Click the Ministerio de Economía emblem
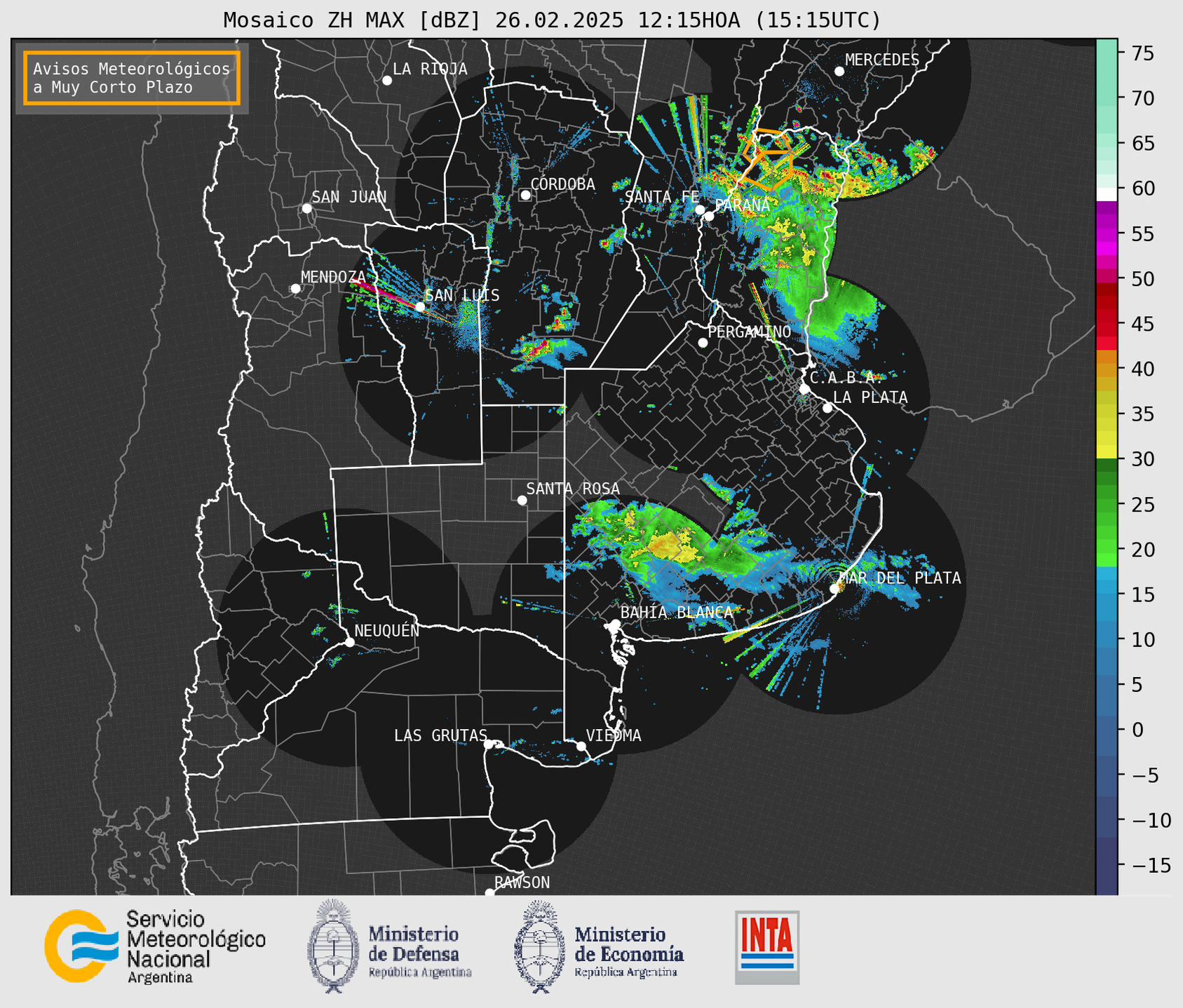Viewport: 1183px width, 1008px height. 539,946
